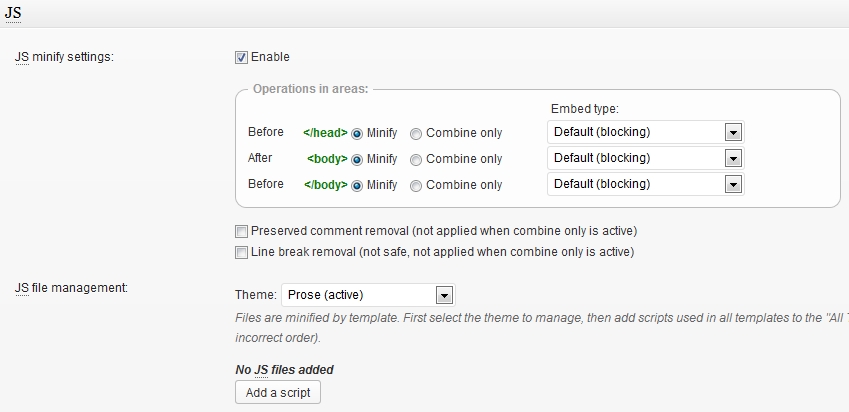
Task: Click the Enable label text
Action: click(x=270, y=57)
